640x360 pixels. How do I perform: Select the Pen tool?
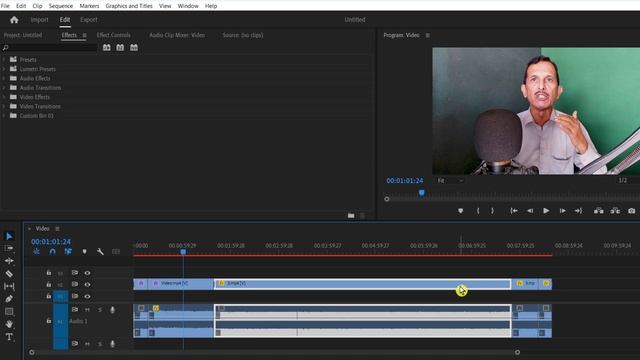click(9, 299)
